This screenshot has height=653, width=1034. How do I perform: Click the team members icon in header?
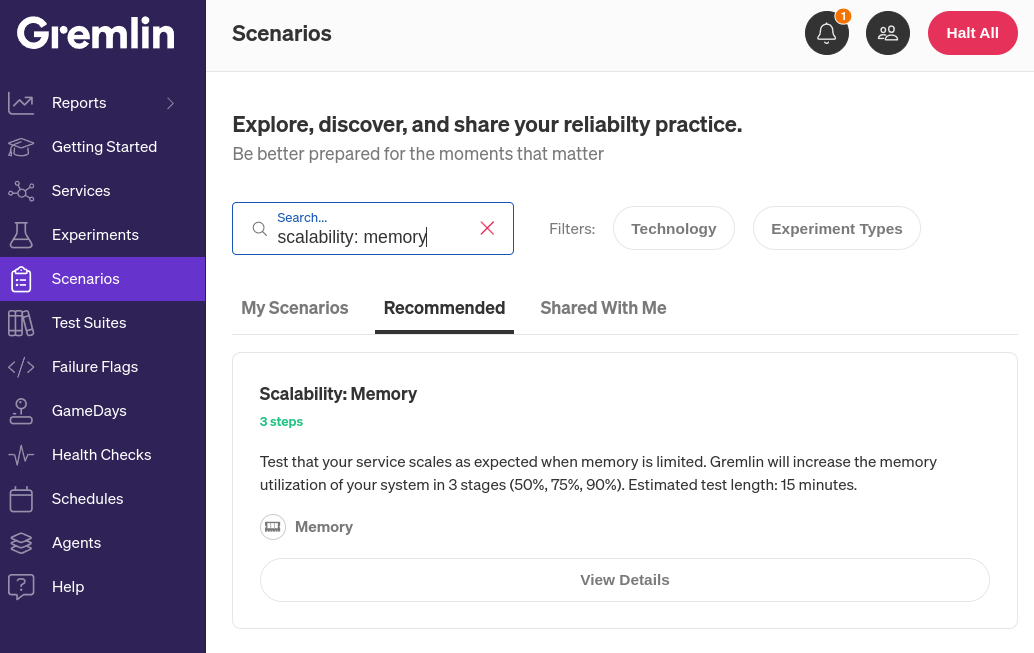[x=888, y=33]
